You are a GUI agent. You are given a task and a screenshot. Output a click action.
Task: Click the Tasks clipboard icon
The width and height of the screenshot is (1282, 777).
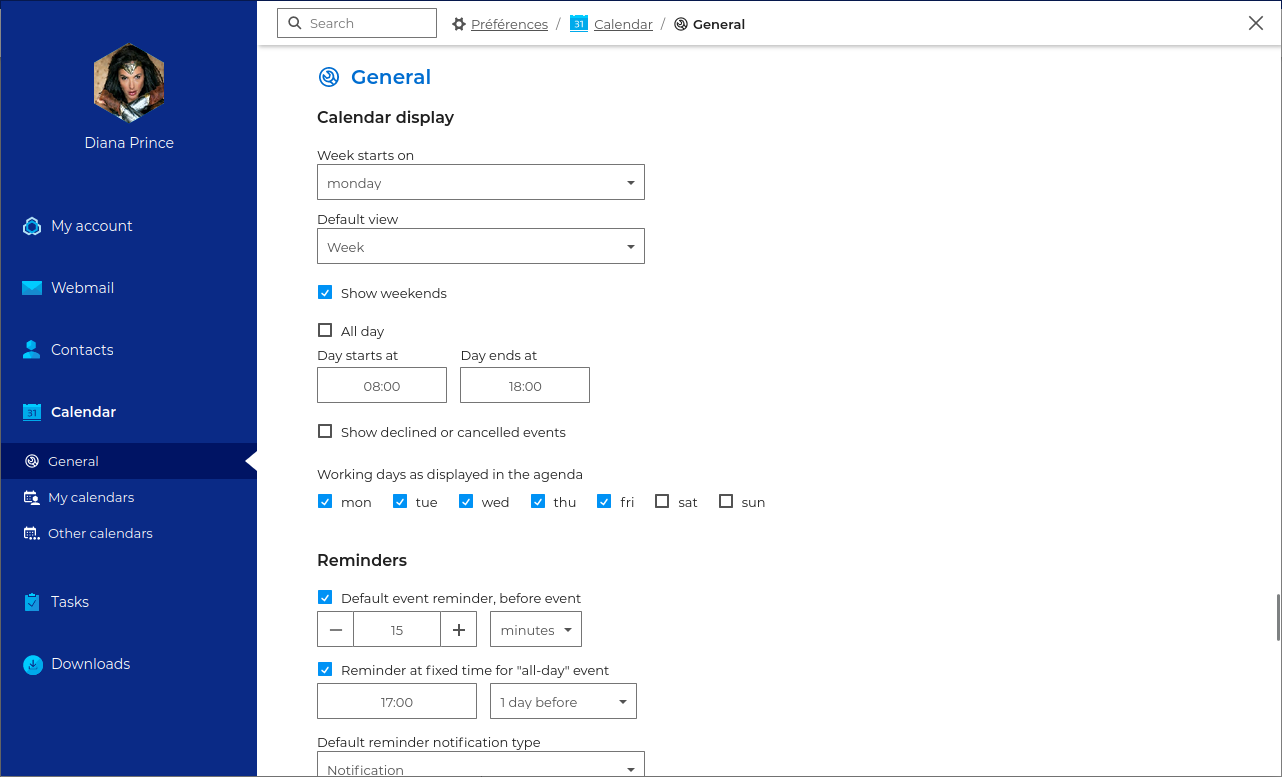point(32,602)
